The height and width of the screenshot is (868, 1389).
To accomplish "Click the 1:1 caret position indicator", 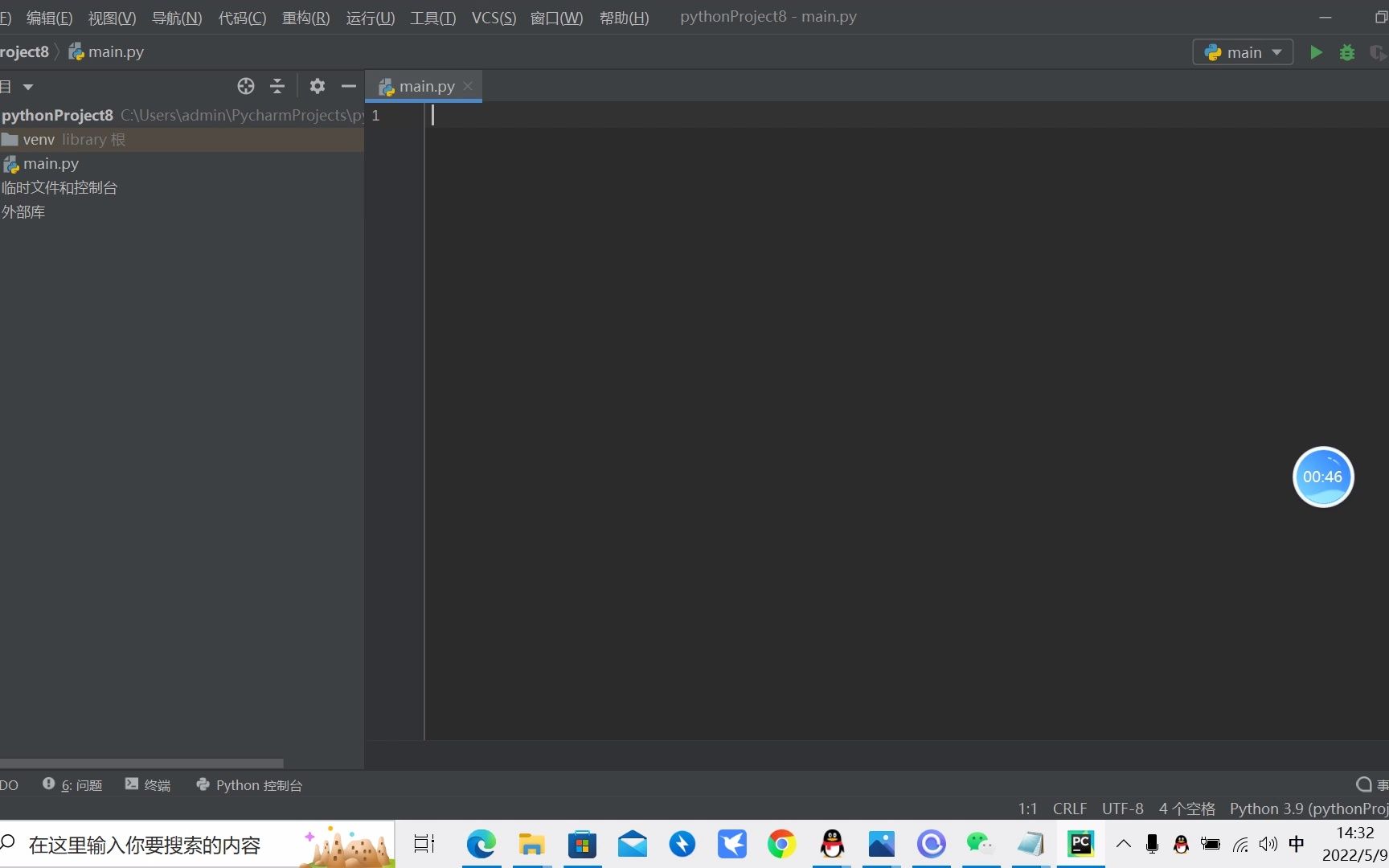I will click(1027, 809).
